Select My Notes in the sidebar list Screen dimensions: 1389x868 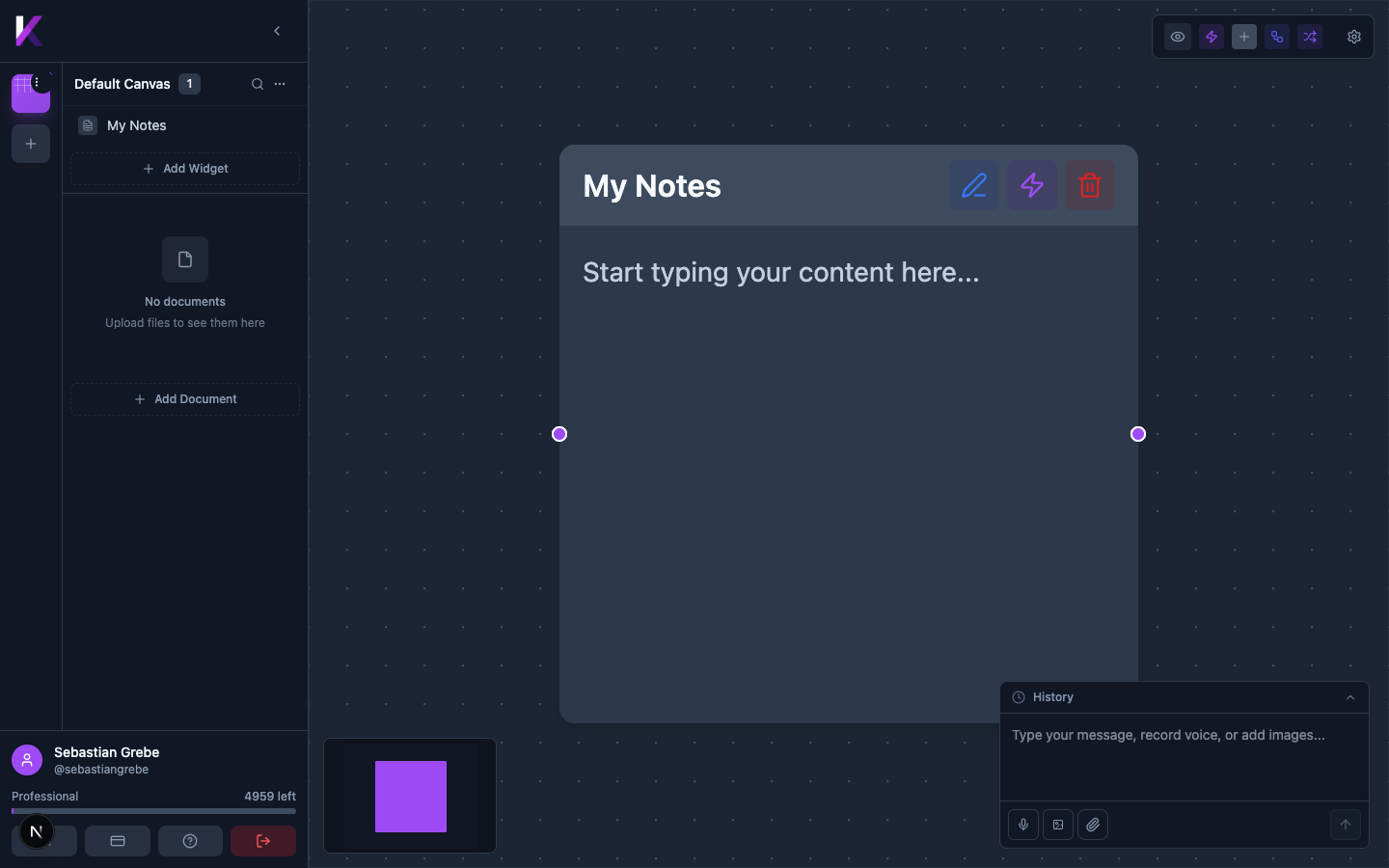click(x=137, y=125)
